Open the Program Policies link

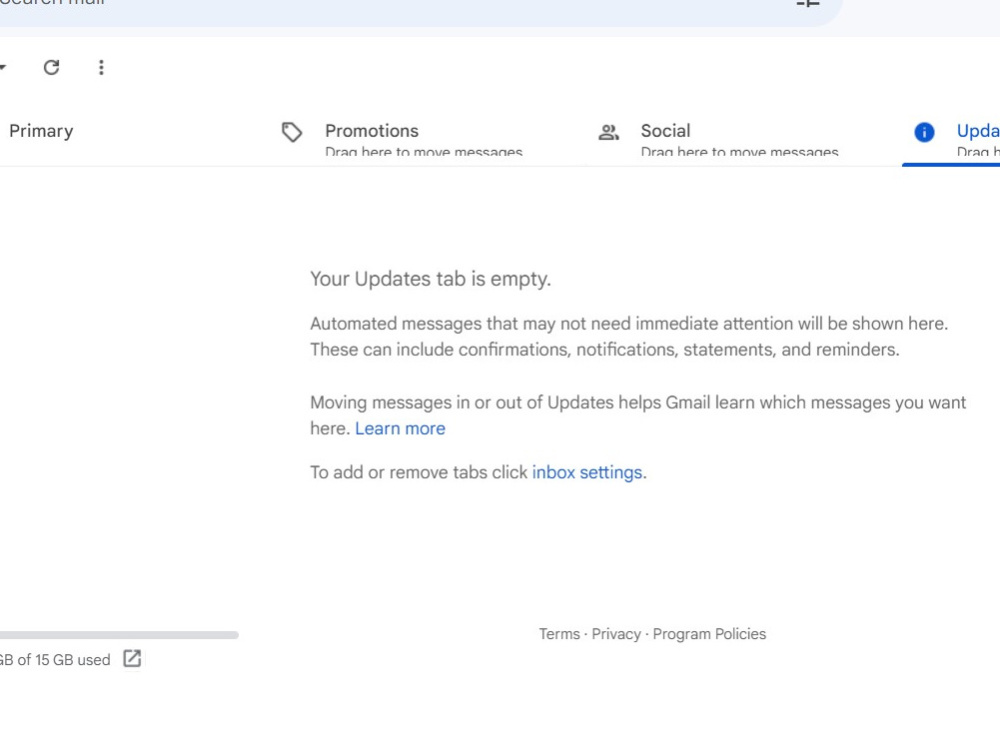pos(709,634)
